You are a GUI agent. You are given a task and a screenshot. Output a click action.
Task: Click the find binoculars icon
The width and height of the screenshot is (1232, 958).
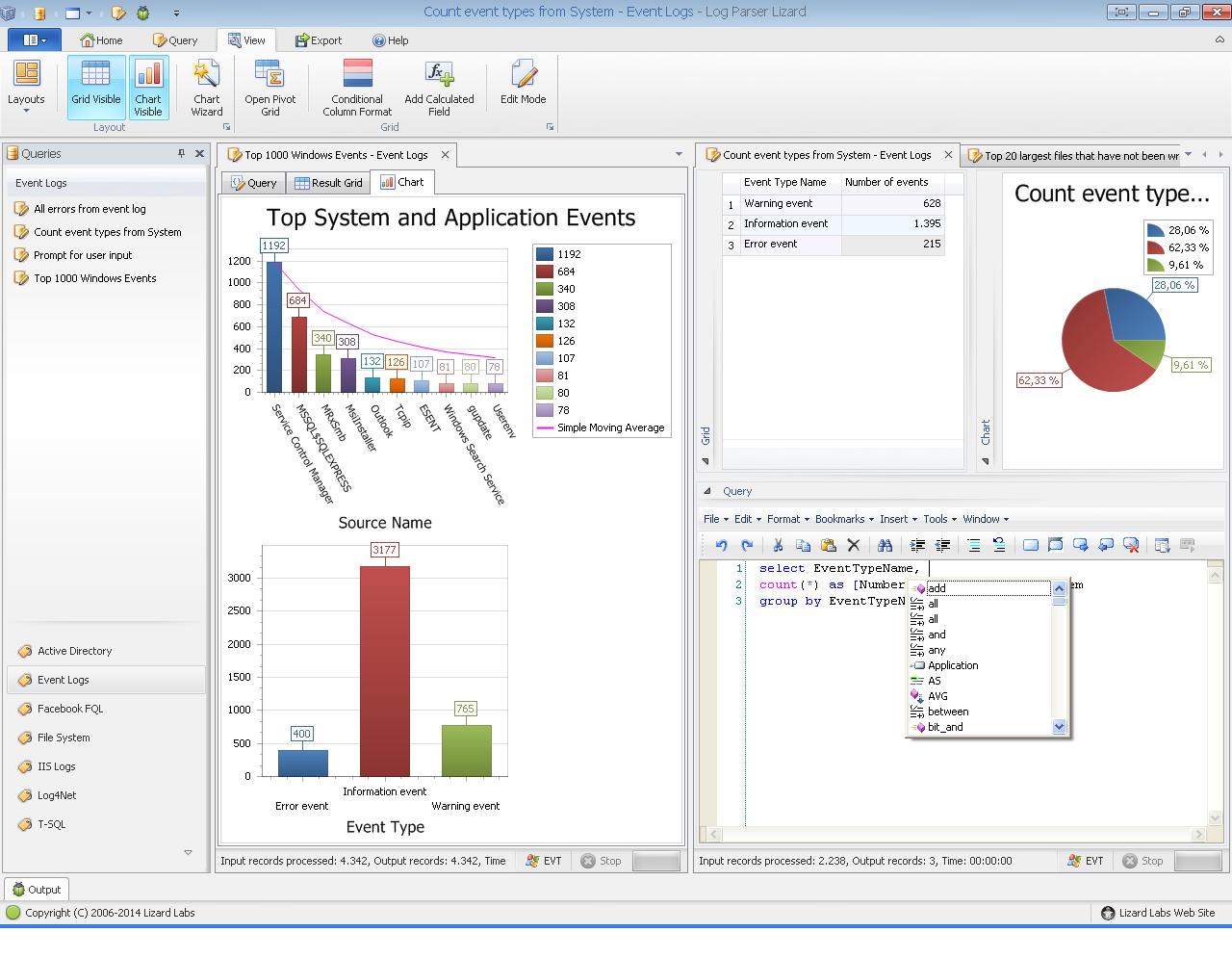885,545
